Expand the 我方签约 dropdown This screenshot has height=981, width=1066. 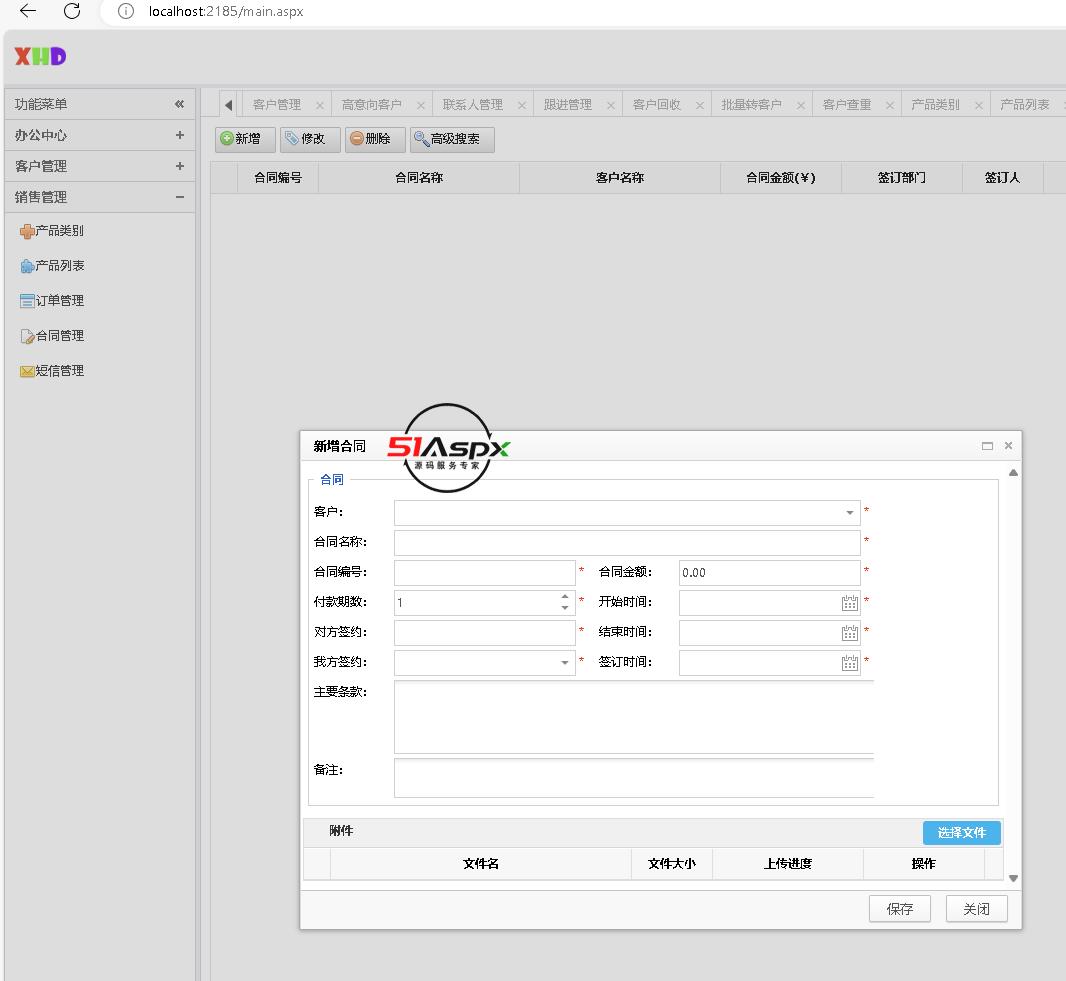point(564,663)
